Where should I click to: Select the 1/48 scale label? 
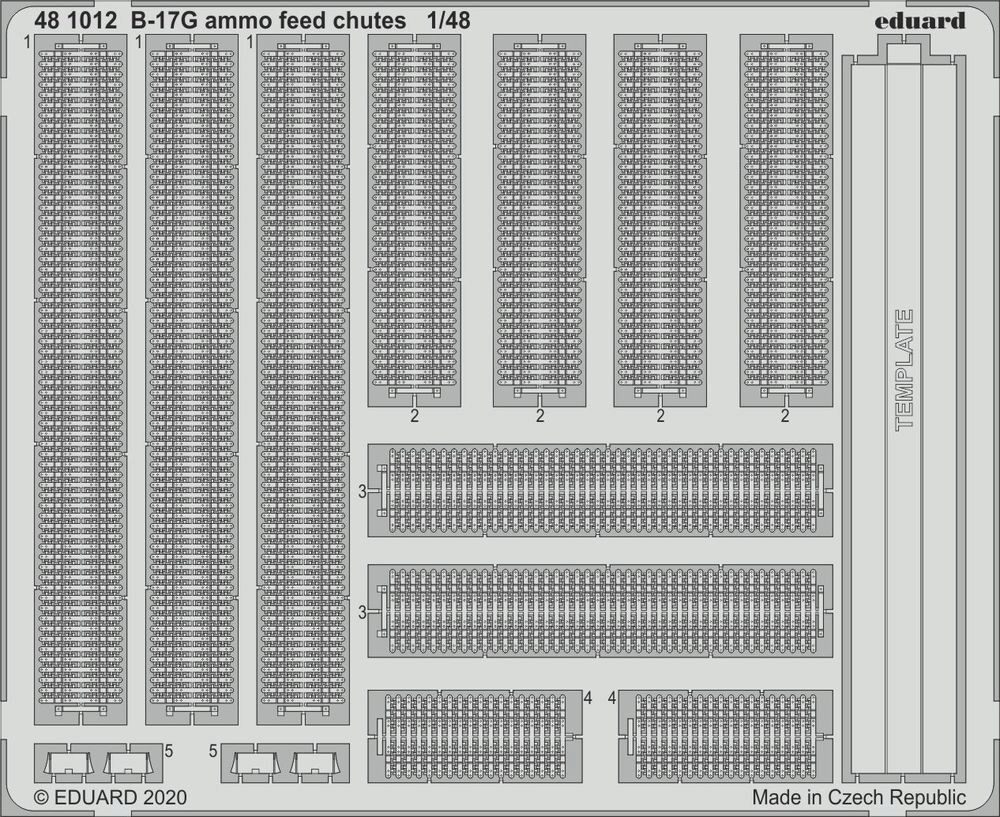tap(447, 20)
